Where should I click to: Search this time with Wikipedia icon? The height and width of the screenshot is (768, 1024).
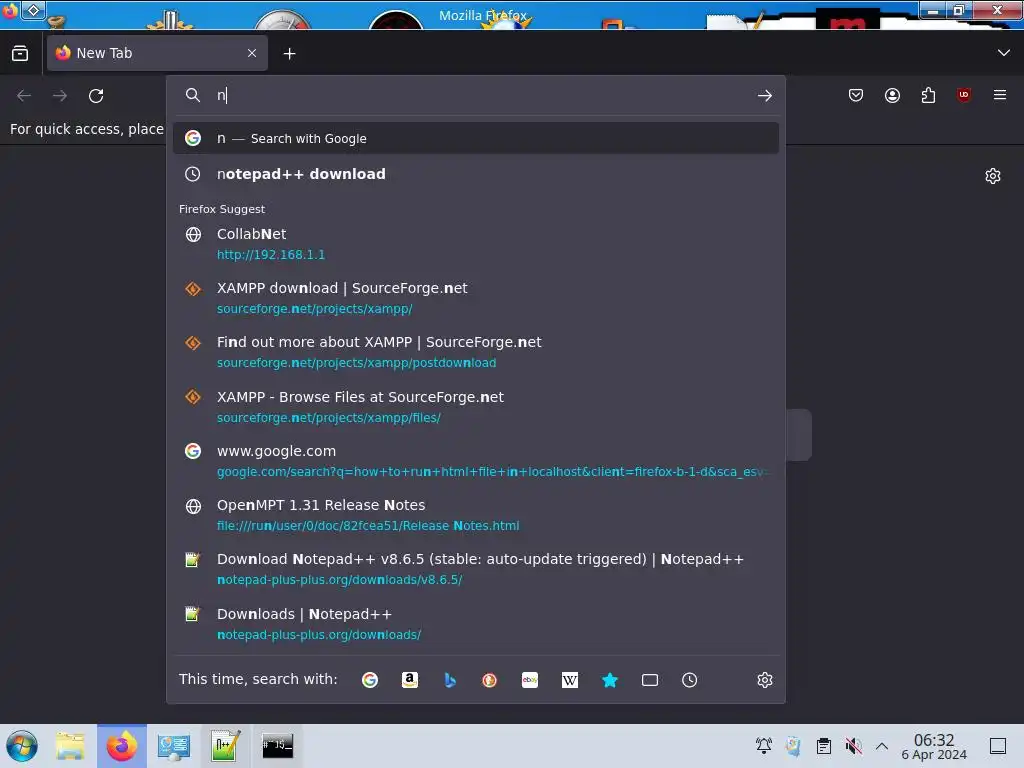569,680
